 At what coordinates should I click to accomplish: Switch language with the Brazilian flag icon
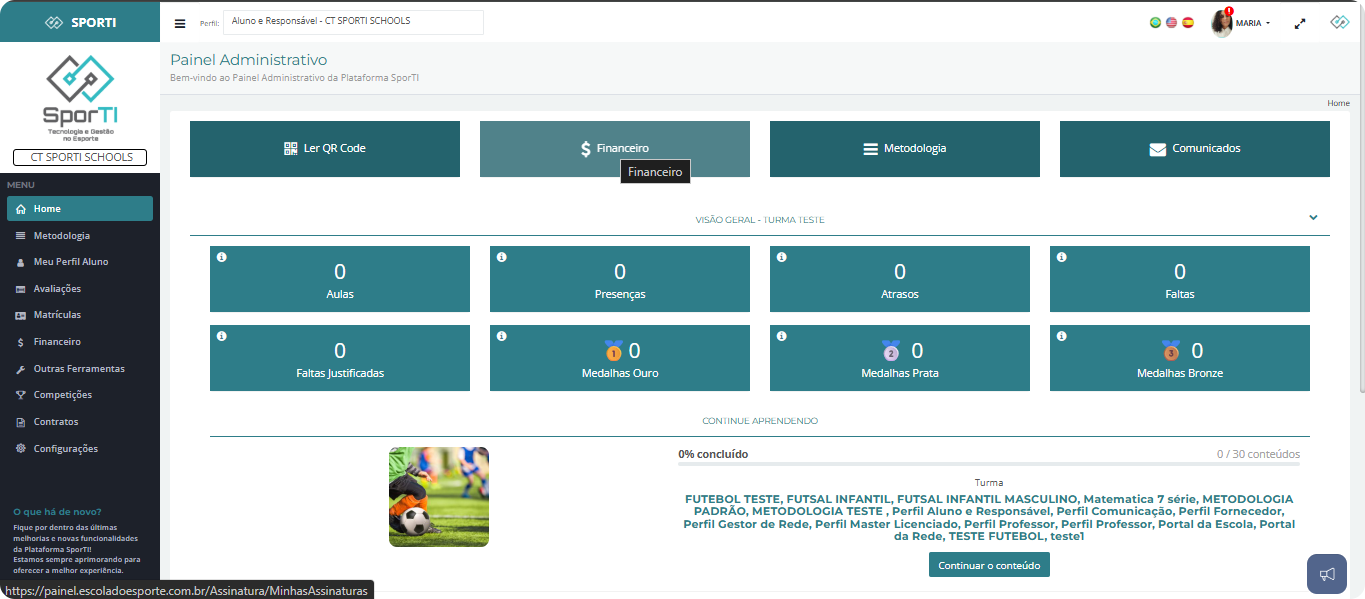tap(1155, 23)
